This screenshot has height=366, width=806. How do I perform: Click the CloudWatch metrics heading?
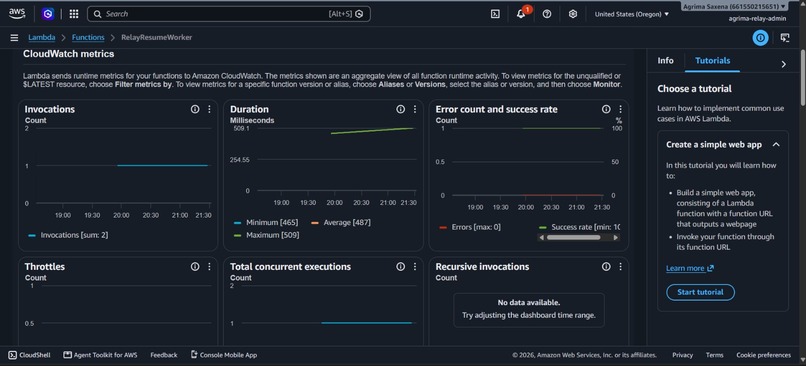point(68,54)
